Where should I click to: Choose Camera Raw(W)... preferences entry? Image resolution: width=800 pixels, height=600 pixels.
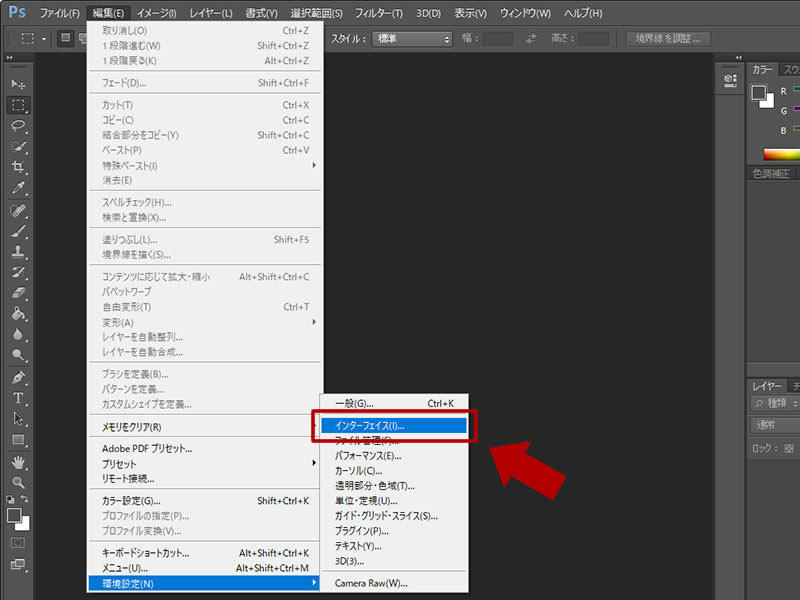(x=394, y=583)
